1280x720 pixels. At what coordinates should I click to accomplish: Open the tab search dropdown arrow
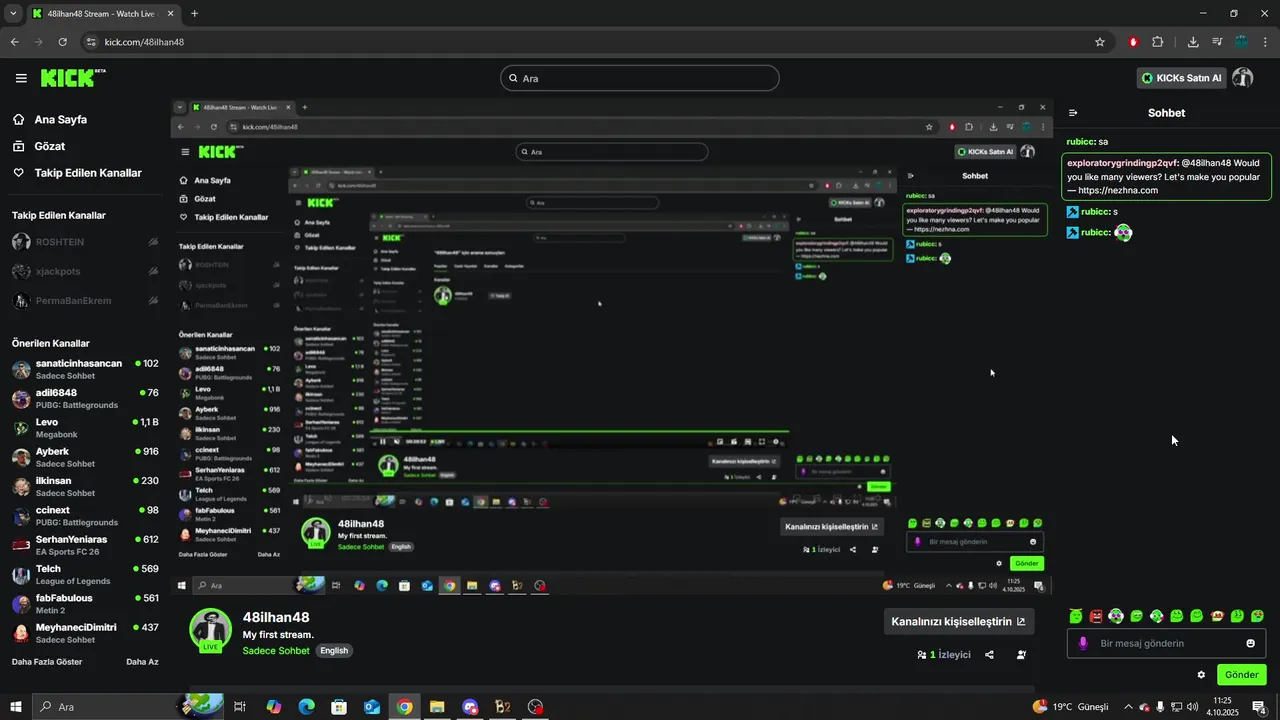pyautogui.click(x=13, y=14)
